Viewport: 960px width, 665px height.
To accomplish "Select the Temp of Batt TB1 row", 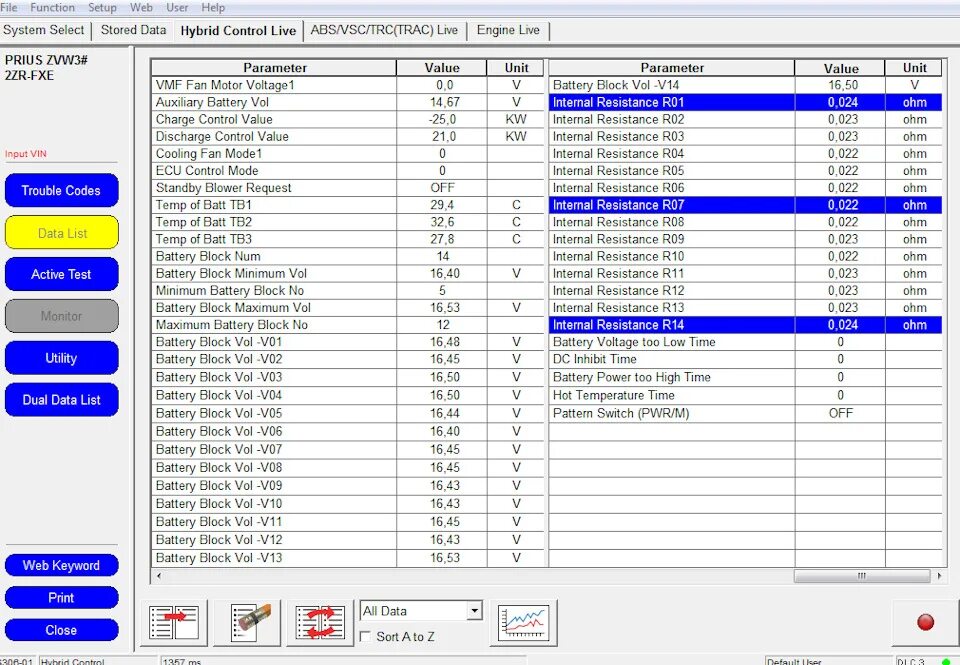I will 347,205.
